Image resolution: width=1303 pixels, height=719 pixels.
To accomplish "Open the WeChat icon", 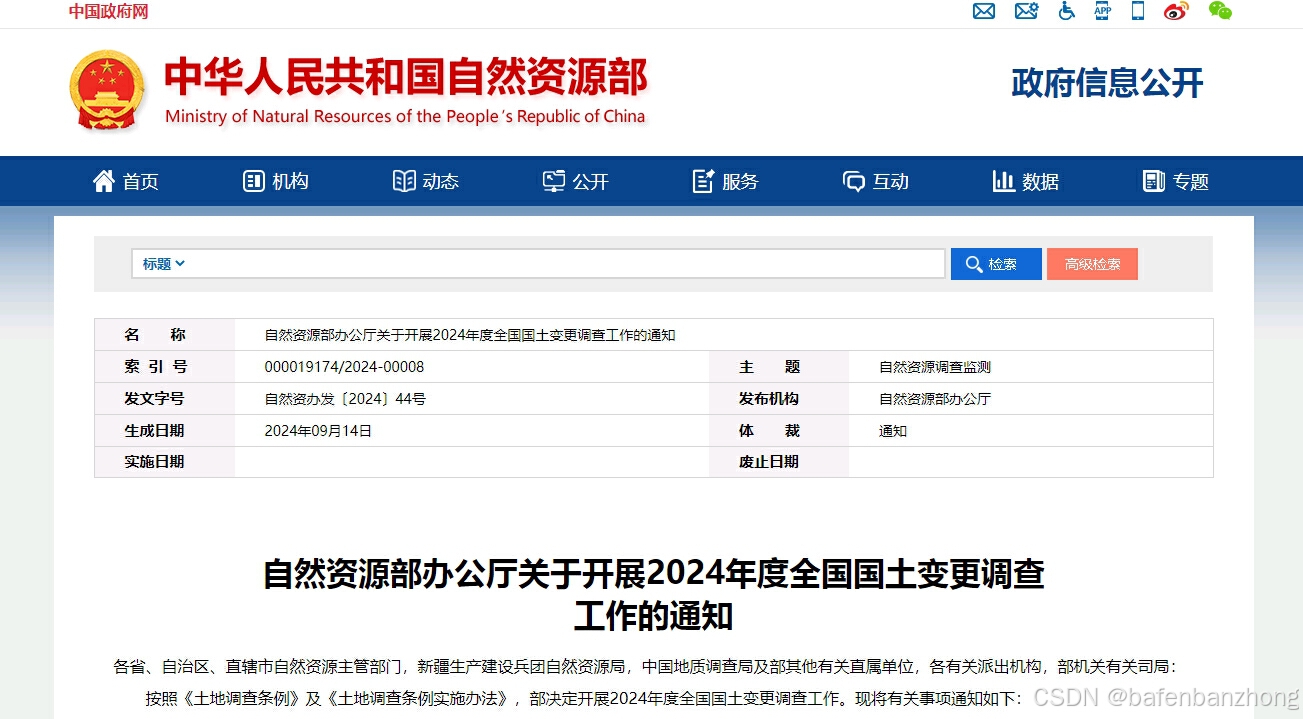I will pyautogui.click(x=1220, y=11).
